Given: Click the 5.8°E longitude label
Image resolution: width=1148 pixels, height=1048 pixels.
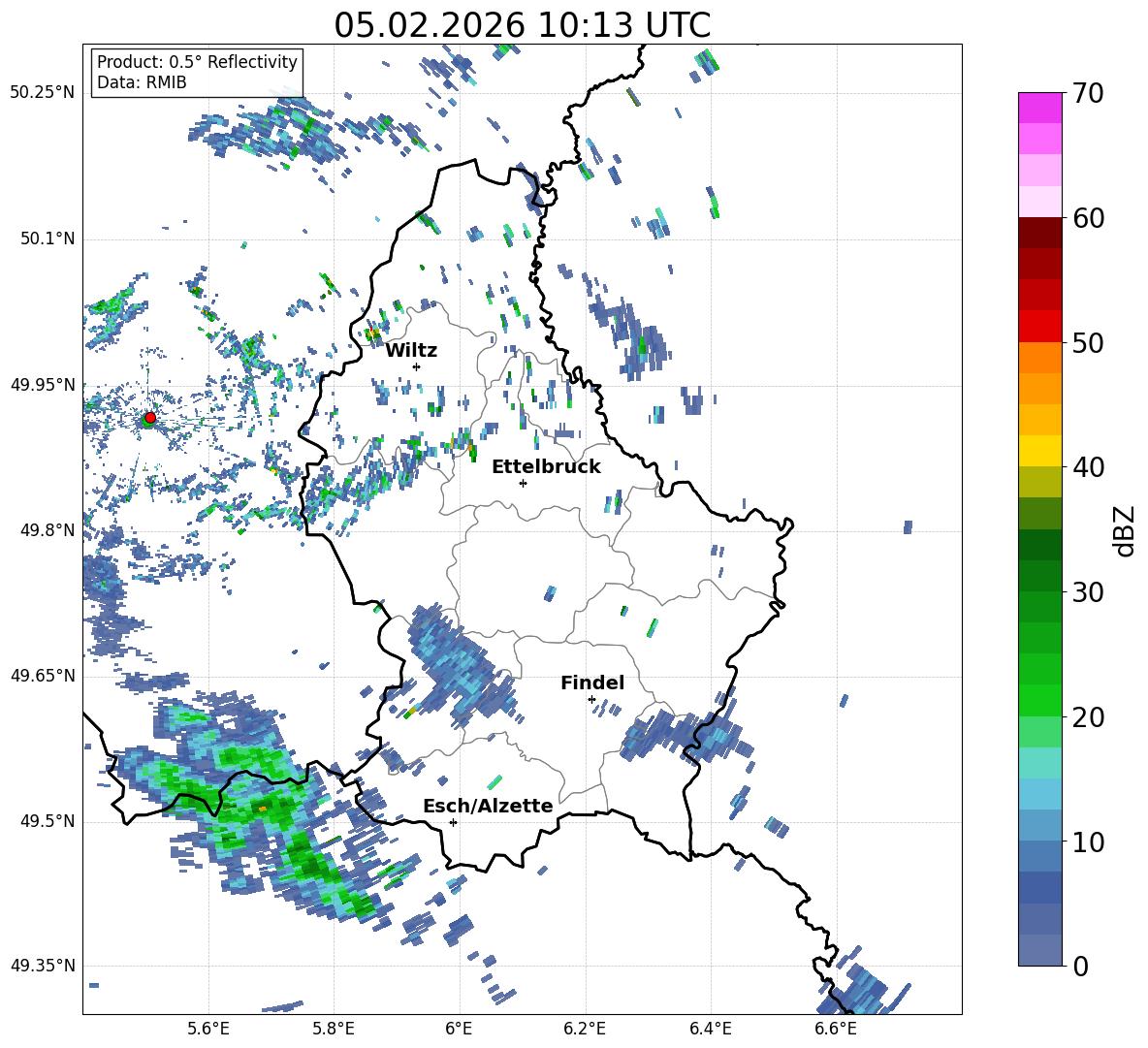Looking at the screenshot, I should (x=334, y=1029).
